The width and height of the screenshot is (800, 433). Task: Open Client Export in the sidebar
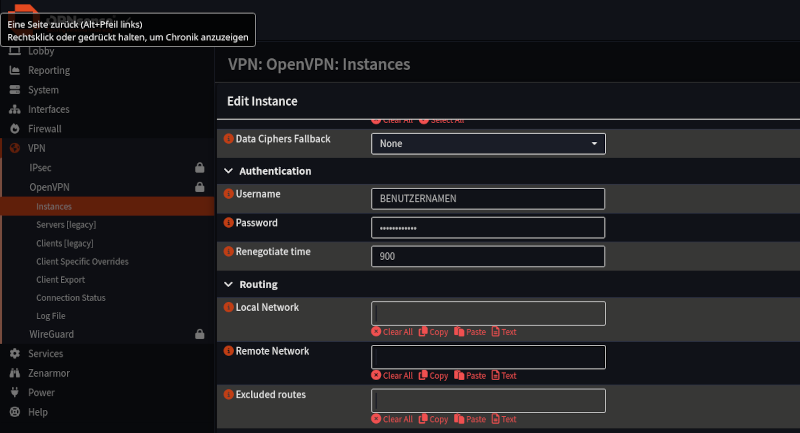61,280
